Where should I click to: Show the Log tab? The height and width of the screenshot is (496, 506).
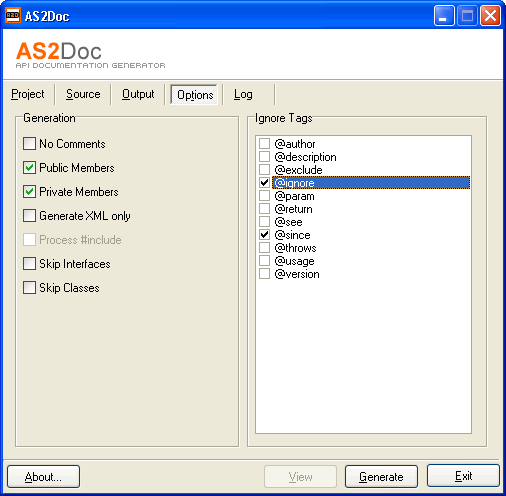click(243, 94)
